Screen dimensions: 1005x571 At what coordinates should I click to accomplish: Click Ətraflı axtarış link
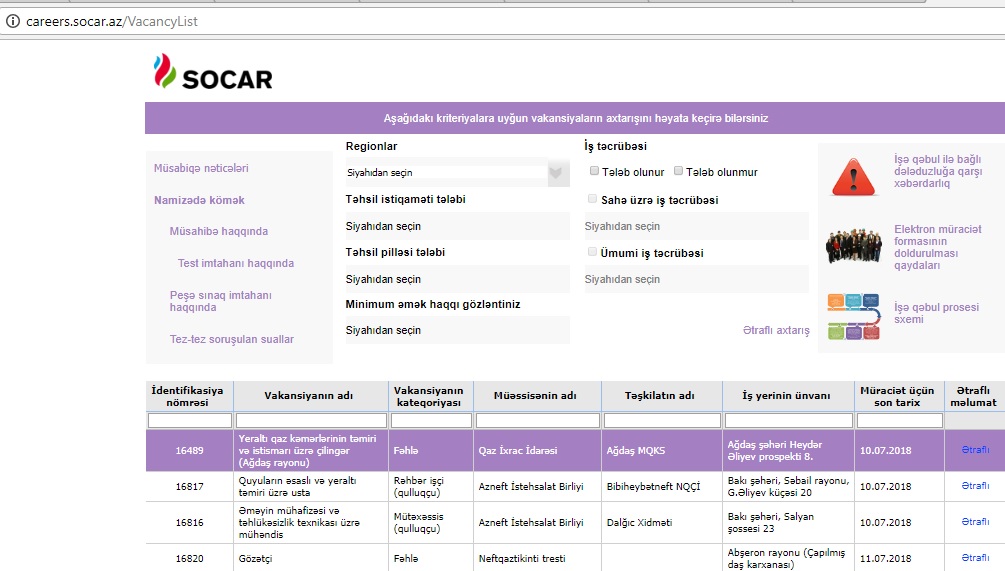[x=776, y=330]
